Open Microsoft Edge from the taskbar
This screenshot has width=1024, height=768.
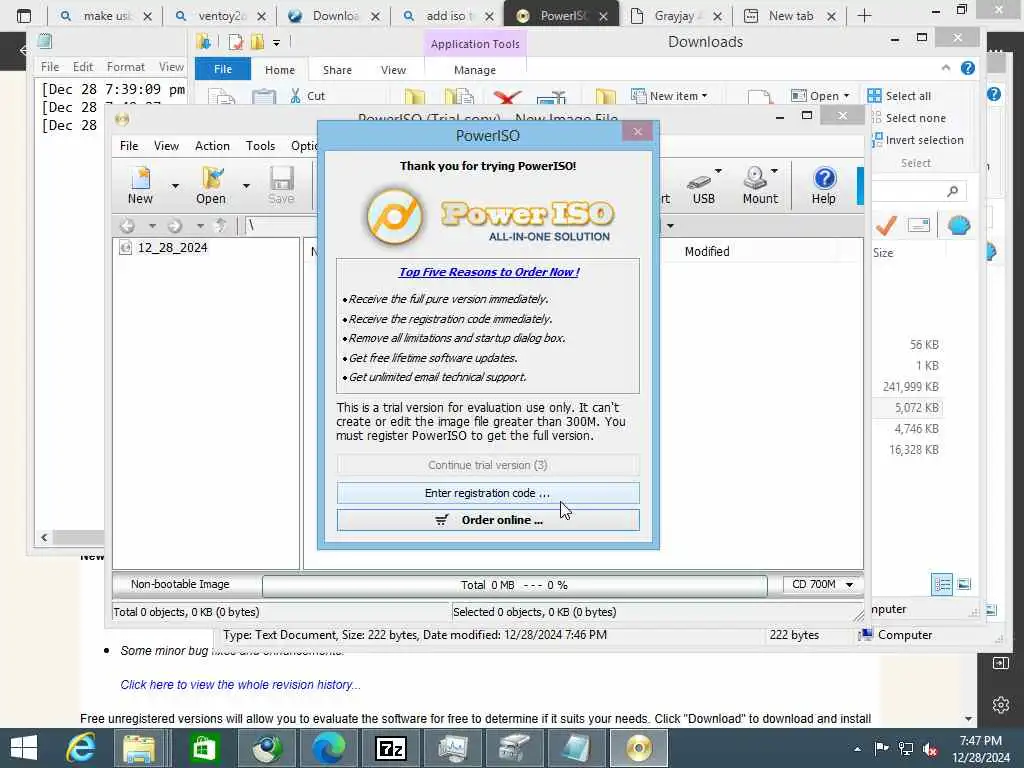point(328,748)
